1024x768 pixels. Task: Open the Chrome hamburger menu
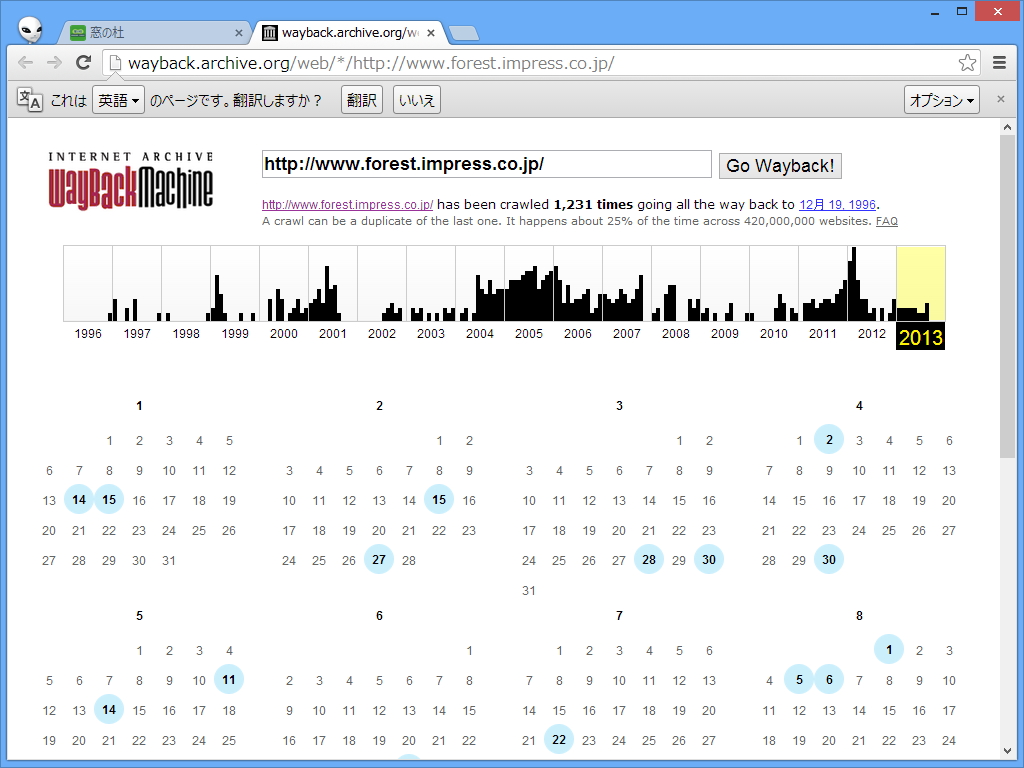click(x=999, y=63)
